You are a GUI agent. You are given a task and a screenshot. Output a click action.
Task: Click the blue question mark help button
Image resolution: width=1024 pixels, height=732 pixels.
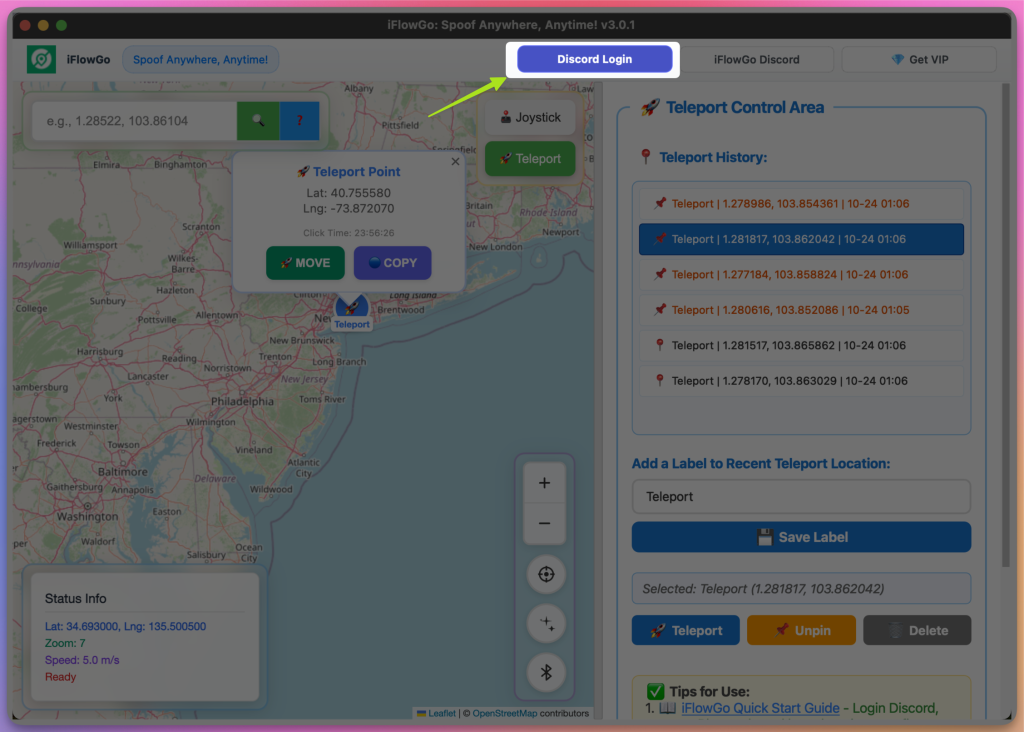pos(299,121)
